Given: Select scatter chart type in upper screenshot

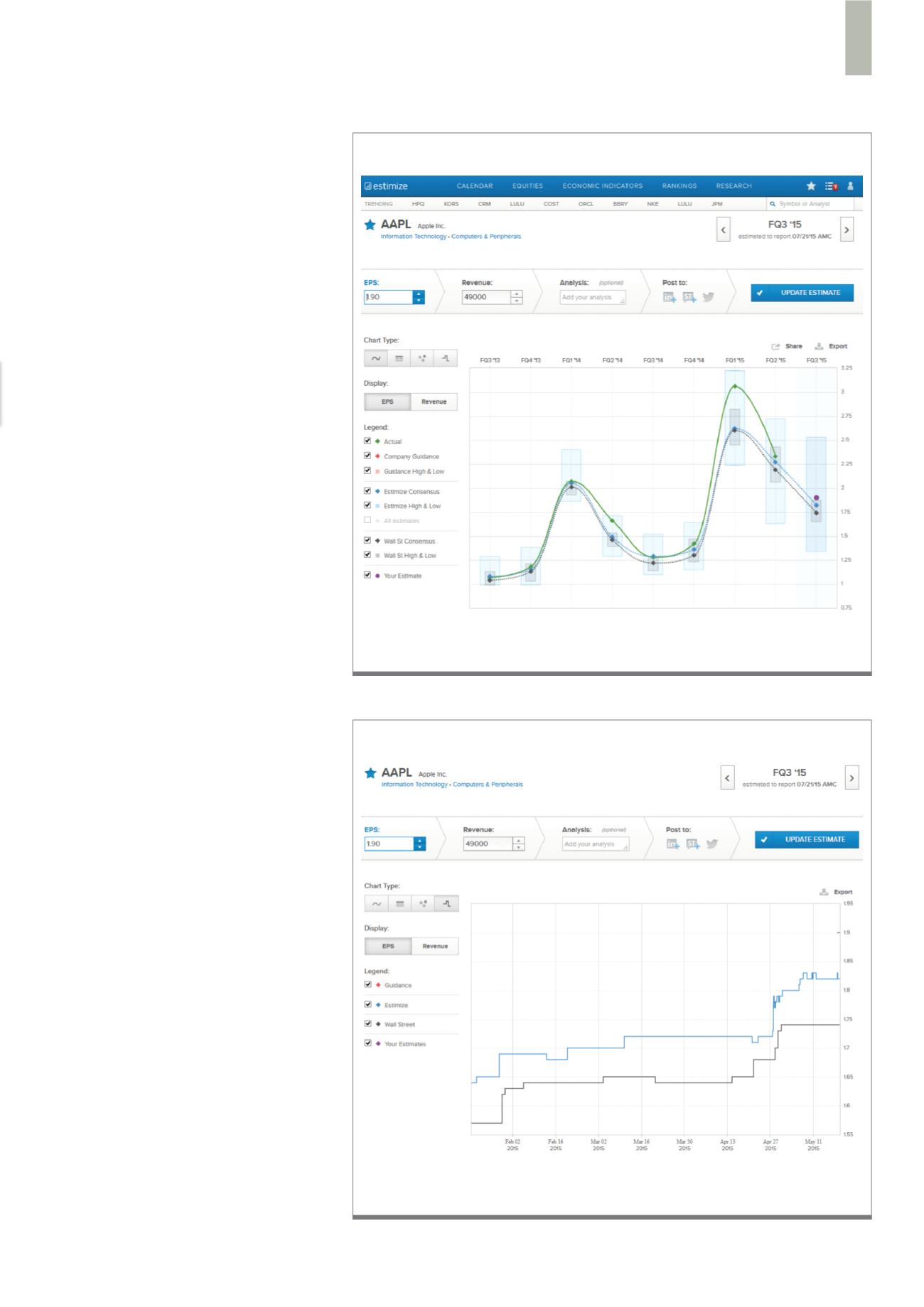Looking at the screenshot, I should coord(422,358).
